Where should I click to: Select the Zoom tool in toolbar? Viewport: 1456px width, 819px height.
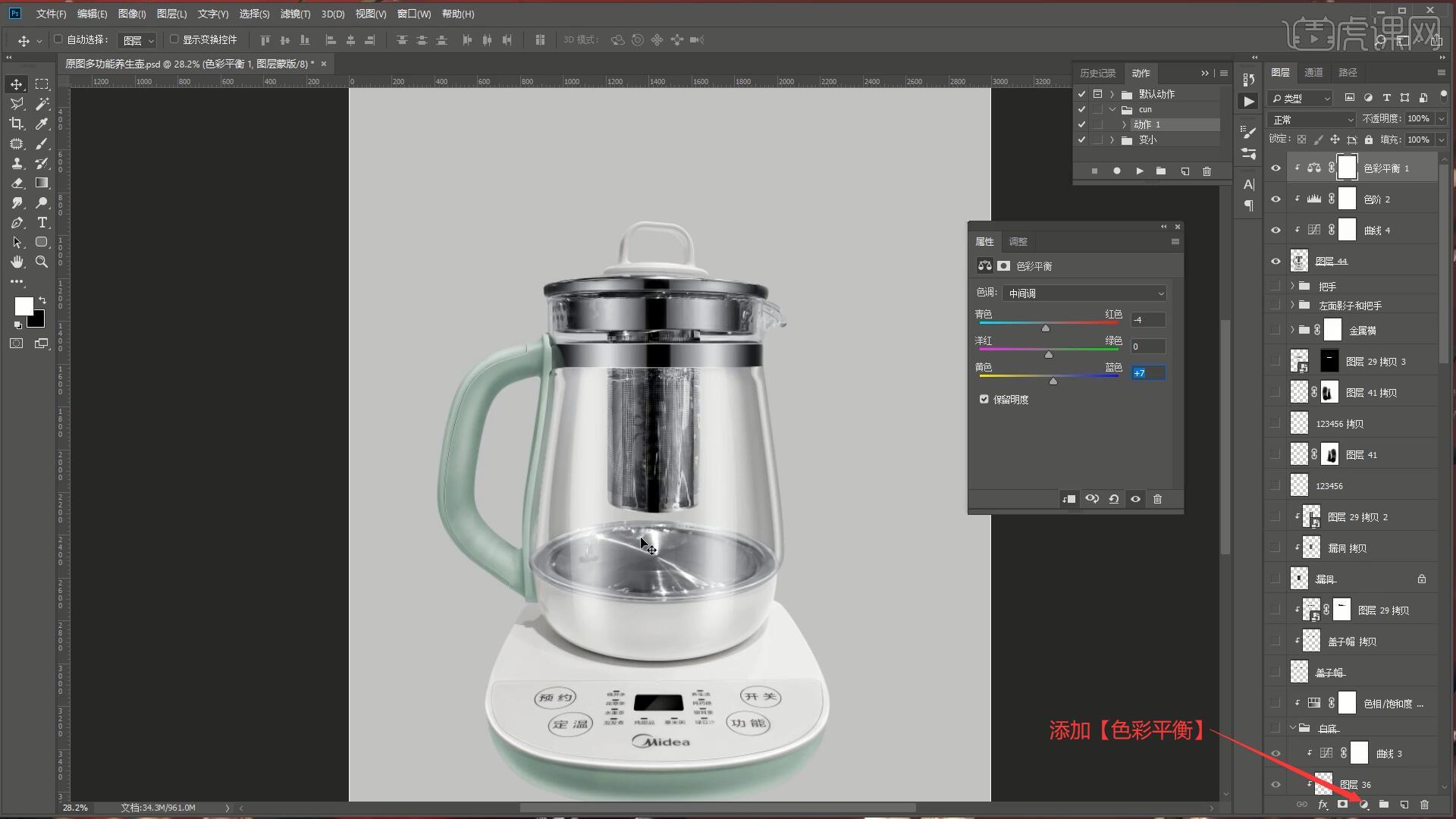point(42,262)
